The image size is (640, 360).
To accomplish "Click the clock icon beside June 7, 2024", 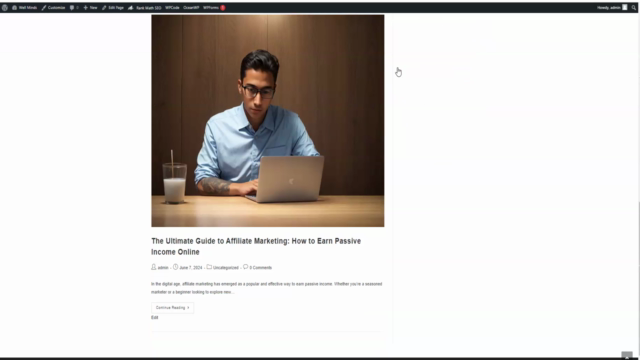I will pos(176,267).
